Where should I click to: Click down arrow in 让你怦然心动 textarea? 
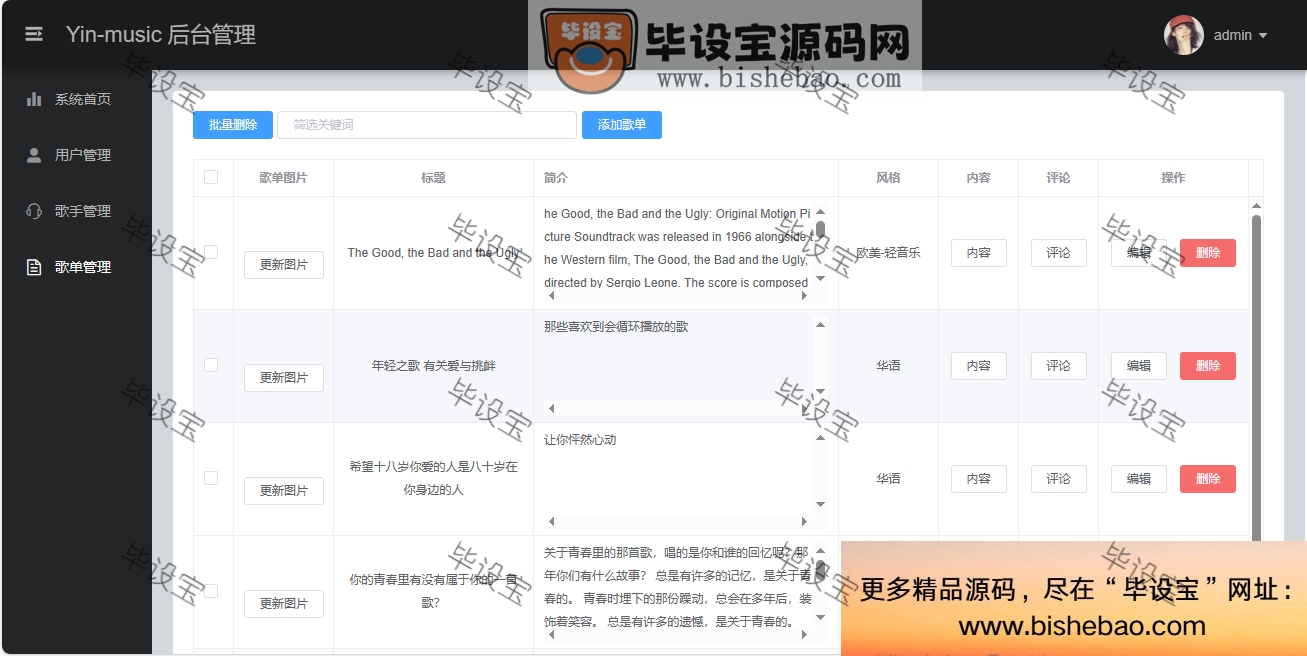pos(821,505)
